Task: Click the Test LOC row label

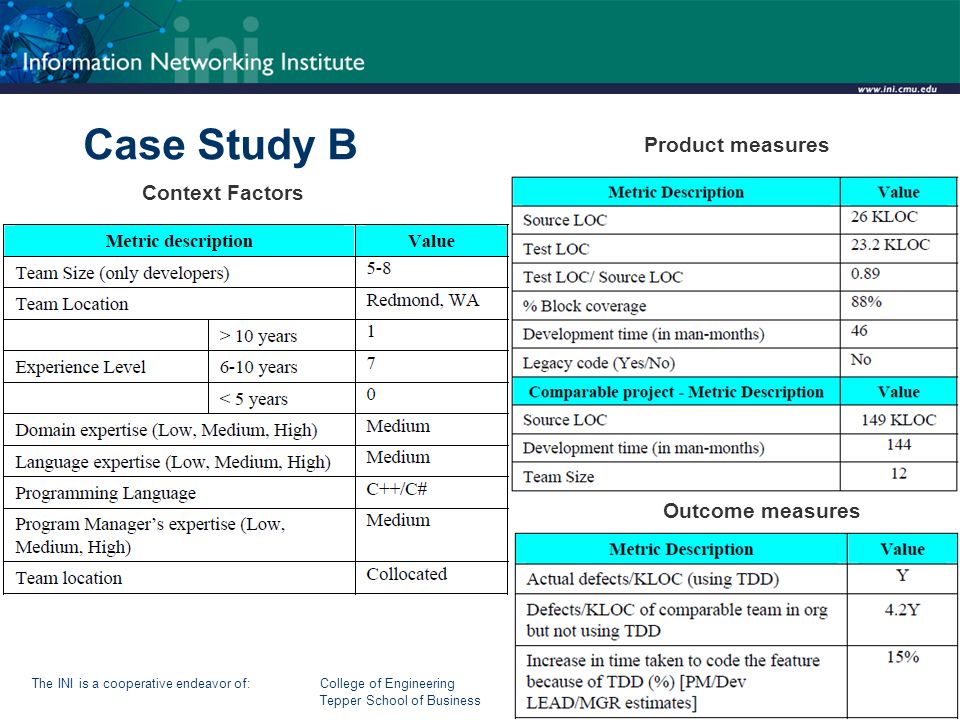Action: click(x=556, y=249)
